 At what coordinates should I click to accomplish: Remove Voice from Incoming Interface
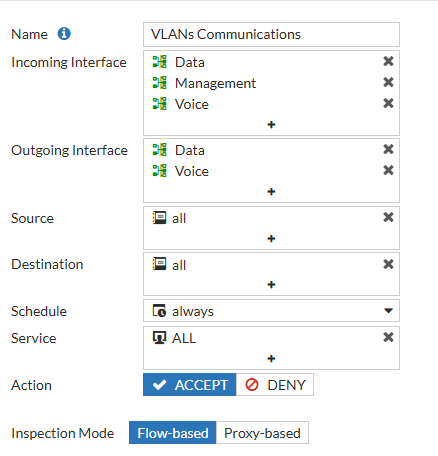click(x=388, y=103)
